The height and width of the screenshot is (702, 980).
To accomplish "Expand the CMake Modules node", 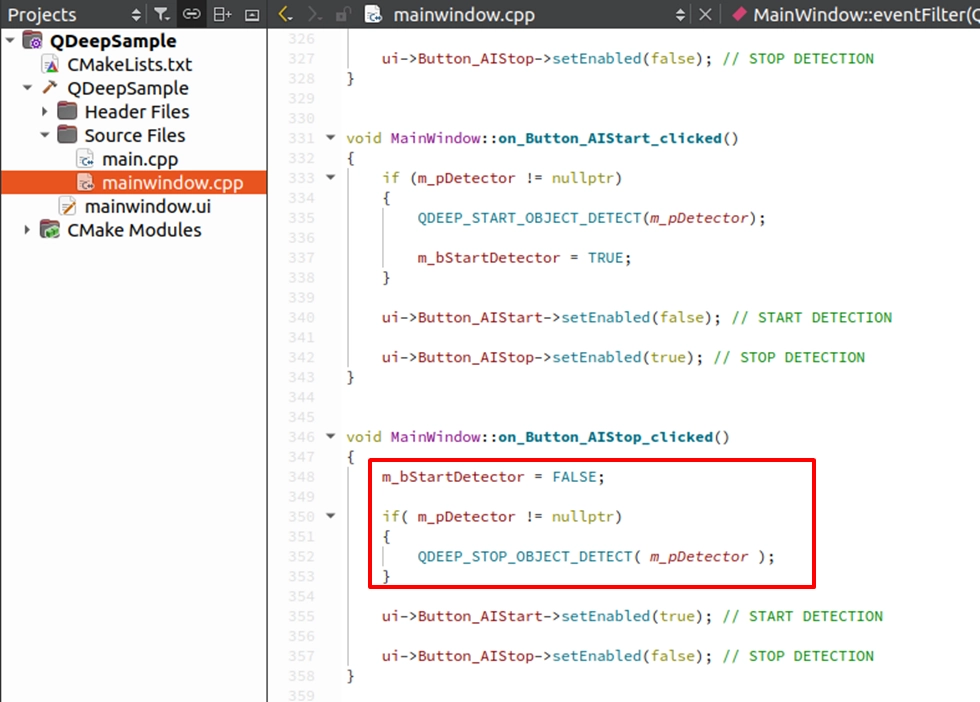I will [28, 230].
